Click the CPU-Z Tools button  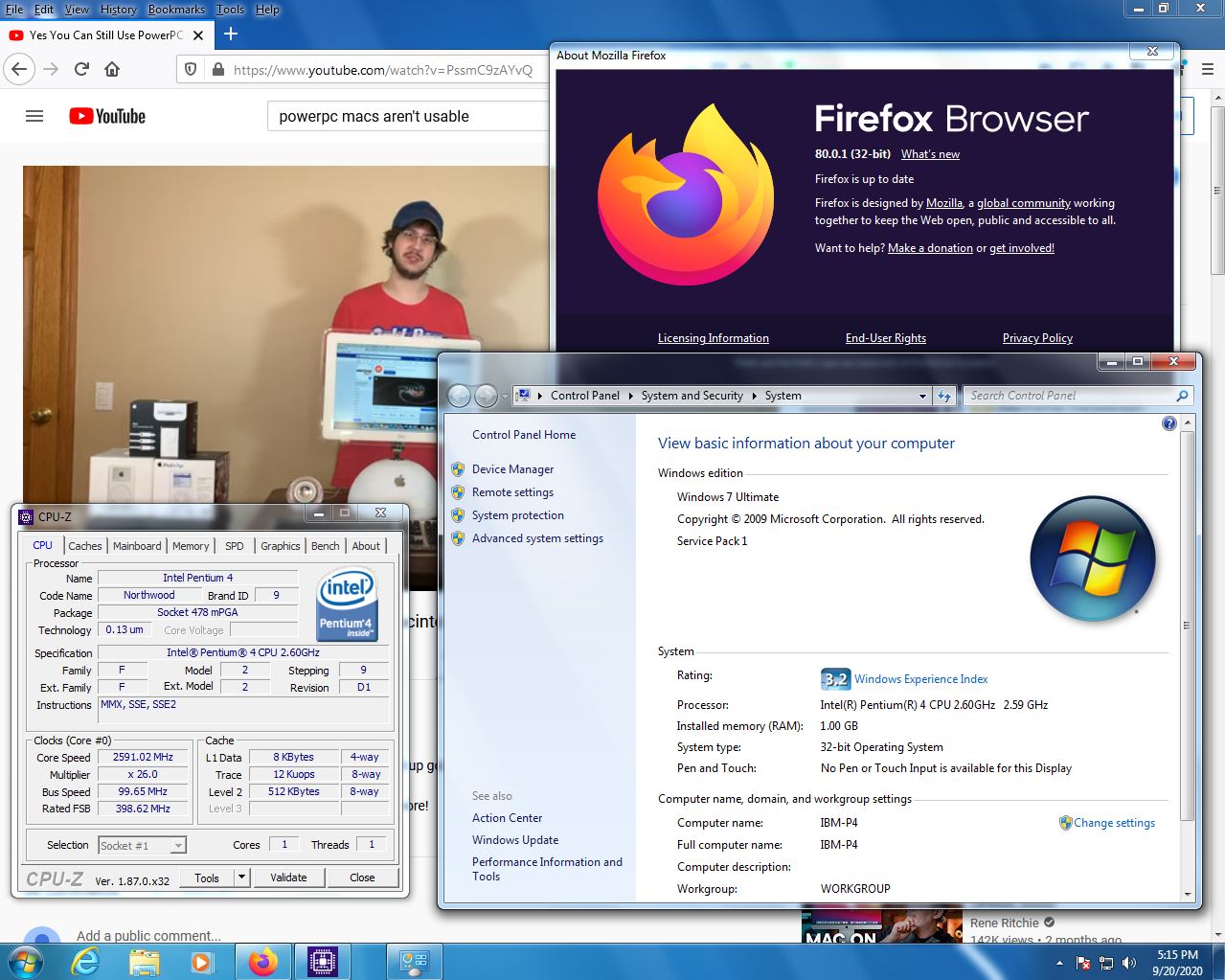pyautogui.click(x=207, y=877)
